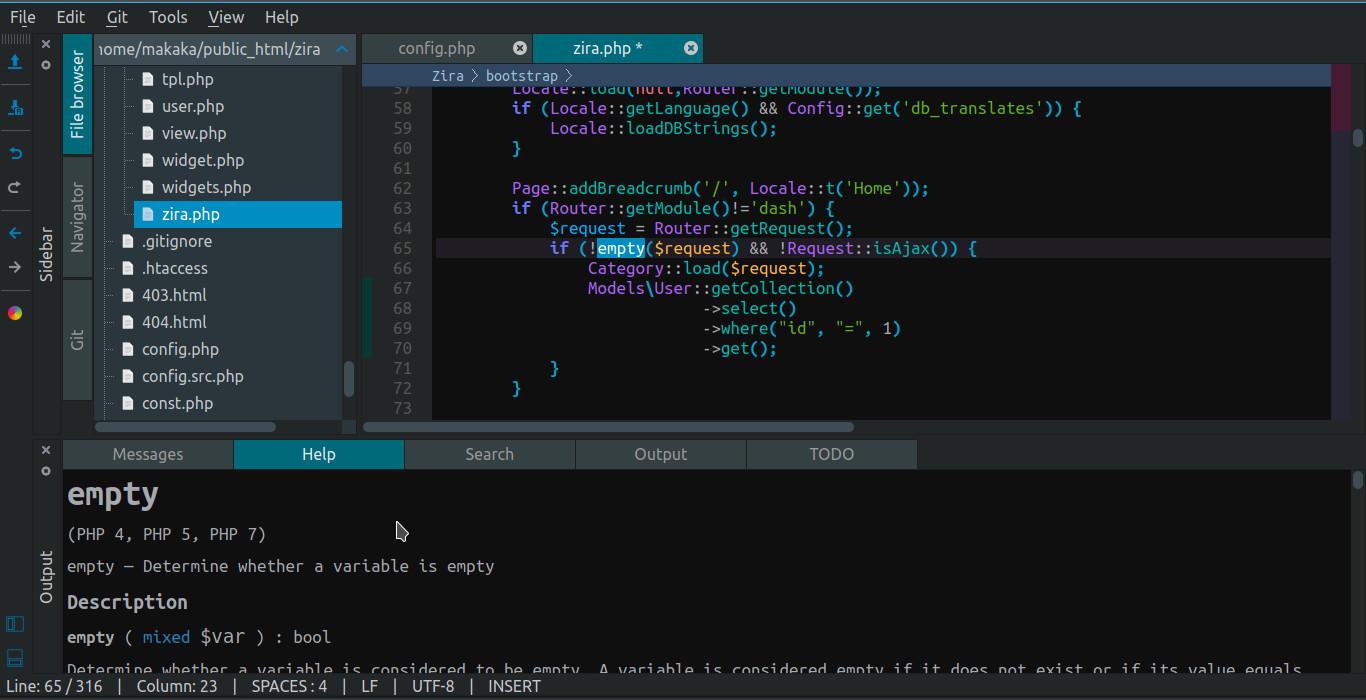Open the color picker wheel icon
The height and width of the screenshot is (700, 1366).
pos(15,313)
